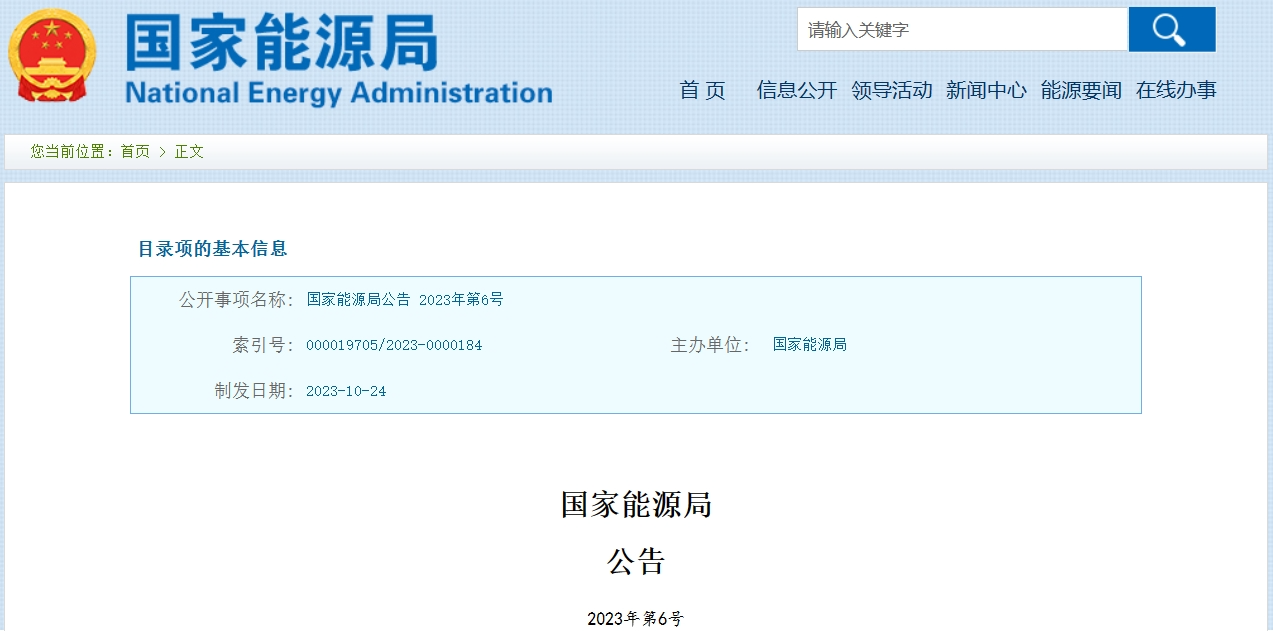Click the 主办单位 value 国家能源局

(810, 345)
